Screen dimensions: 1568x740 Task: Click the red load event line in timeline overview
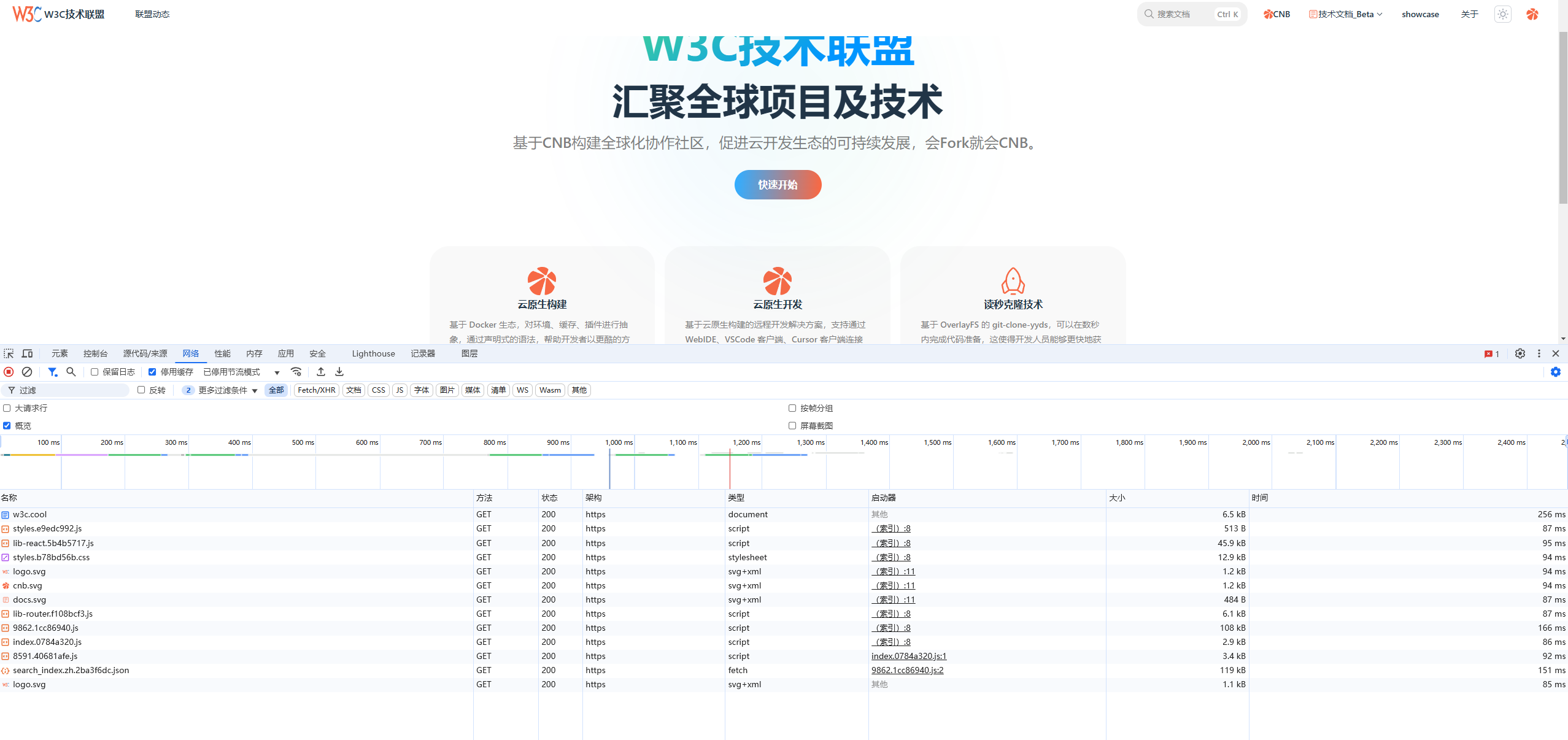point(730,468)
